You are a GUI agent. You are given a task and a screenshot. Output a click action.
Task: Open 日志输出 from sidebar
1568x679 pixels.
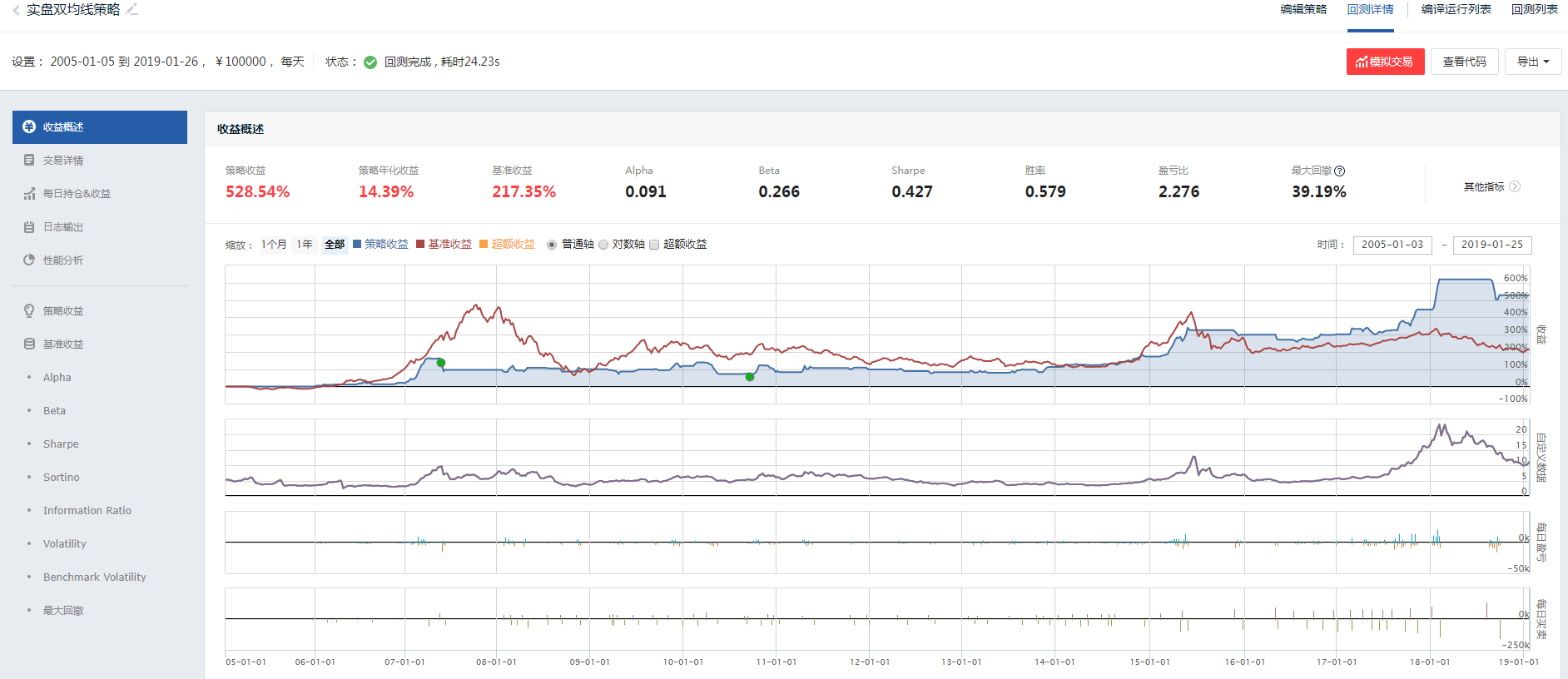100,227
